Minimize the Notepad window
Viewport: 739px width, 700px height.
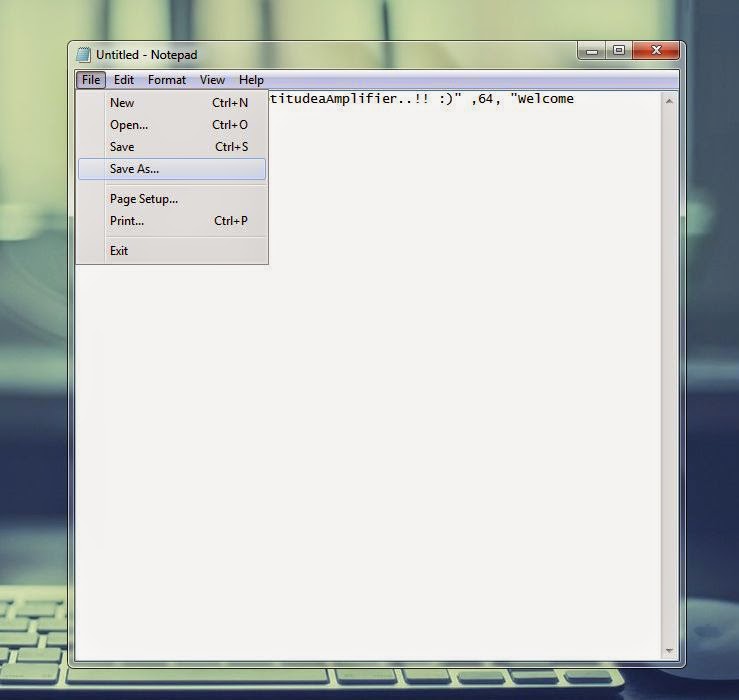pos(592,50)
